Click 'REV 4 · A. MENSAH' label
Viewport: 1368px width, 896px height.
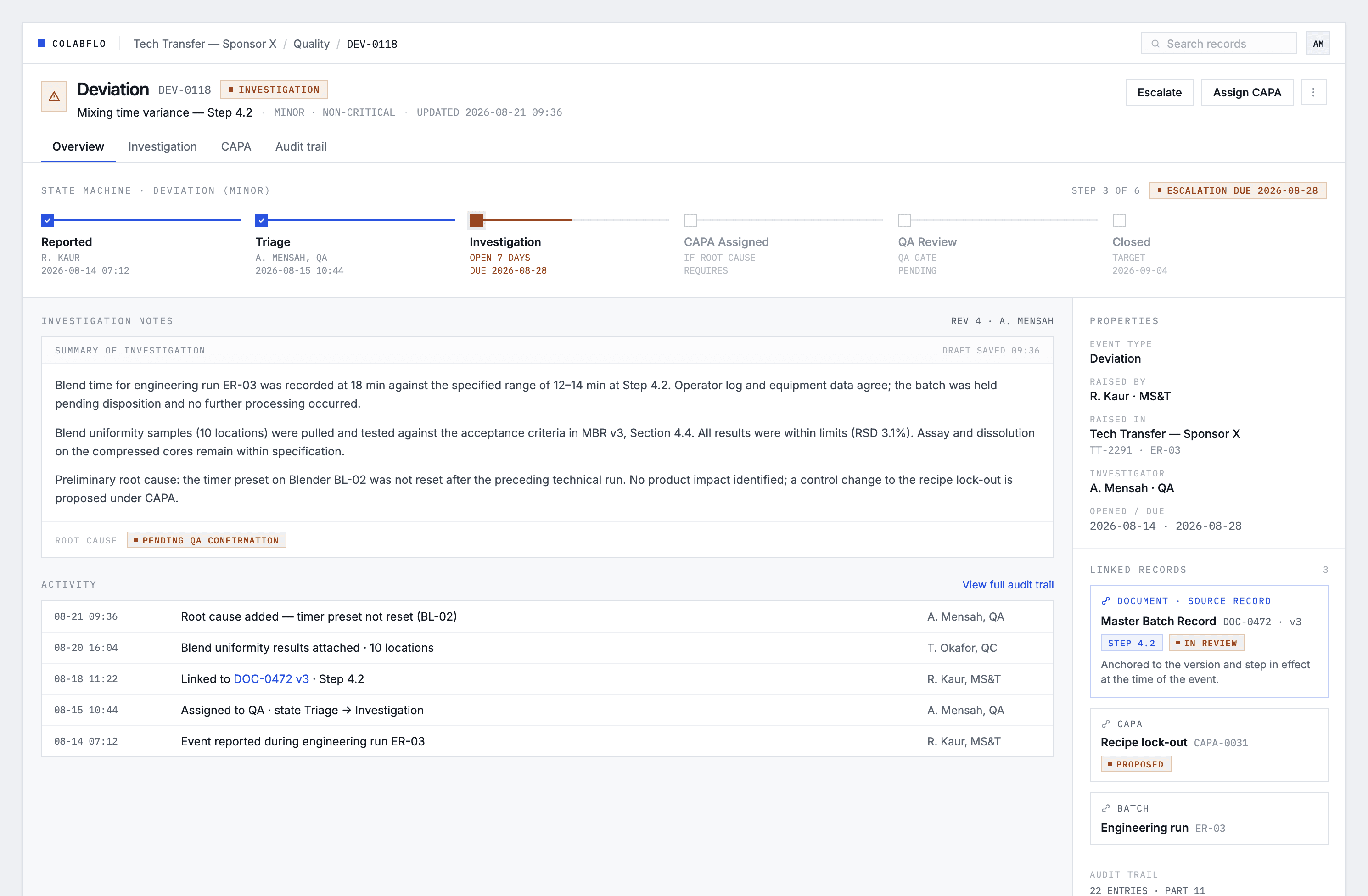coord(1002,321)
